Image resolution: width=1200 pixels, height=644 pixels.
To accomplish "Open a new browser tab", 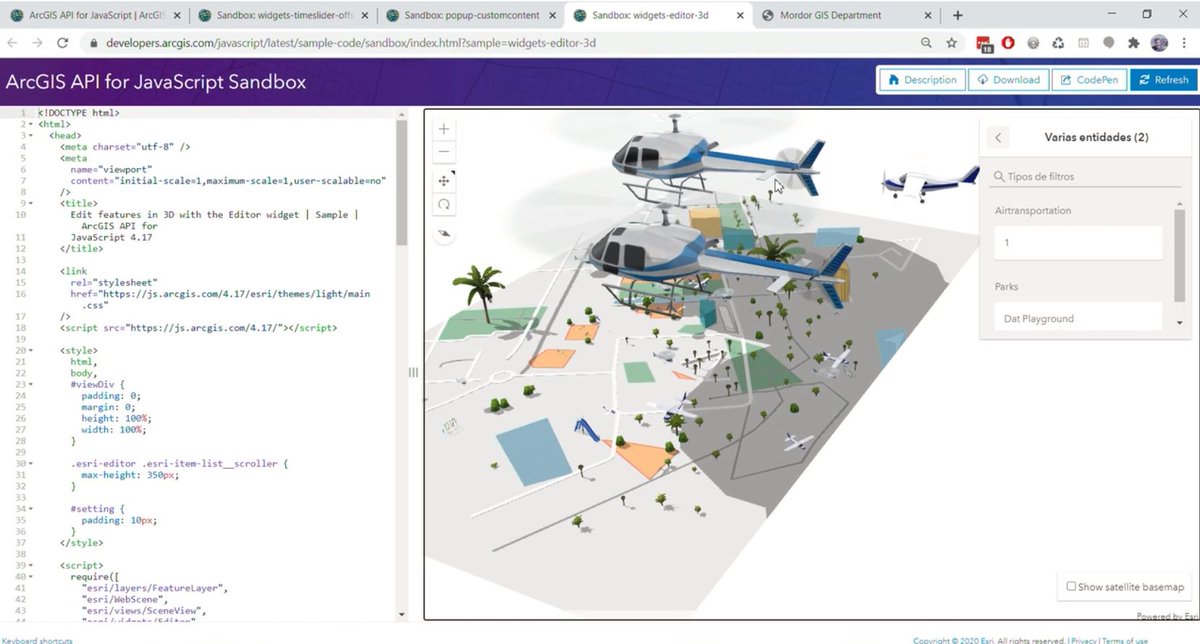I will click(x=957, y=15).
